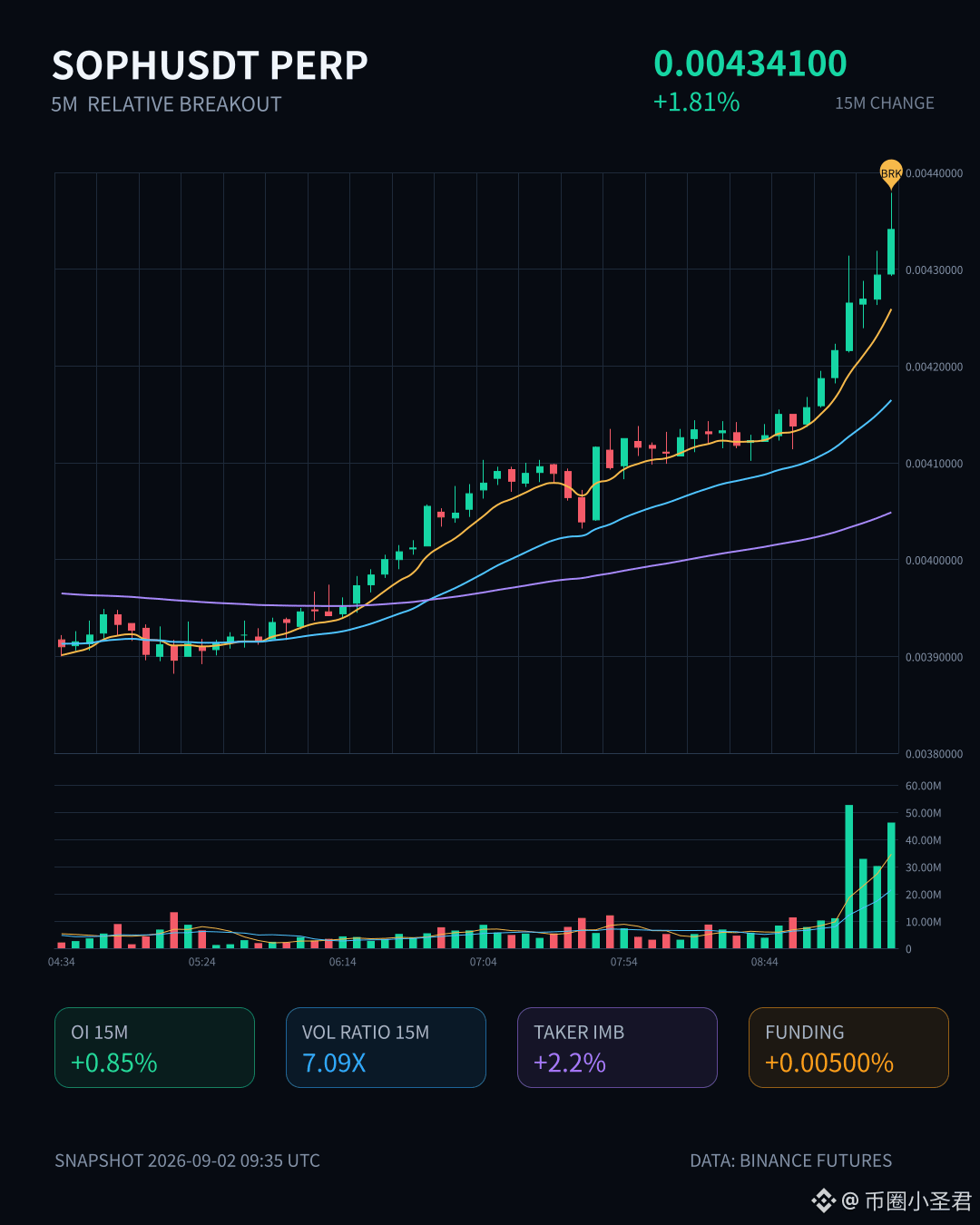
Task: Click the 08:44 time axis label
Action: (x=765, y=962)
